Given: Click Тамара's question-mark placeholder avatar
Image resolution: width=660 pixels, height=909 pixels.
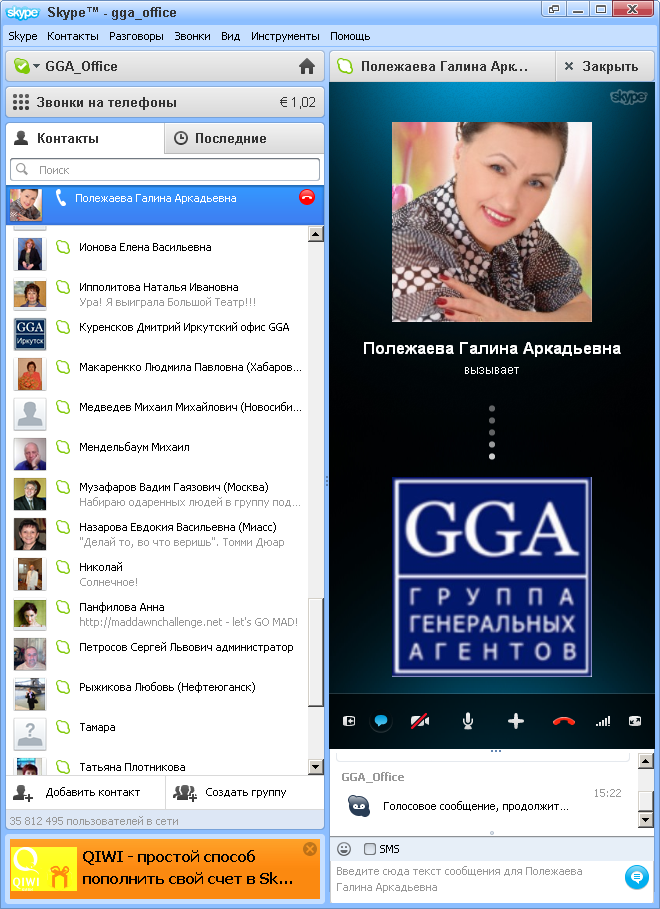Looking at the screenshot, I should [30, 734].
